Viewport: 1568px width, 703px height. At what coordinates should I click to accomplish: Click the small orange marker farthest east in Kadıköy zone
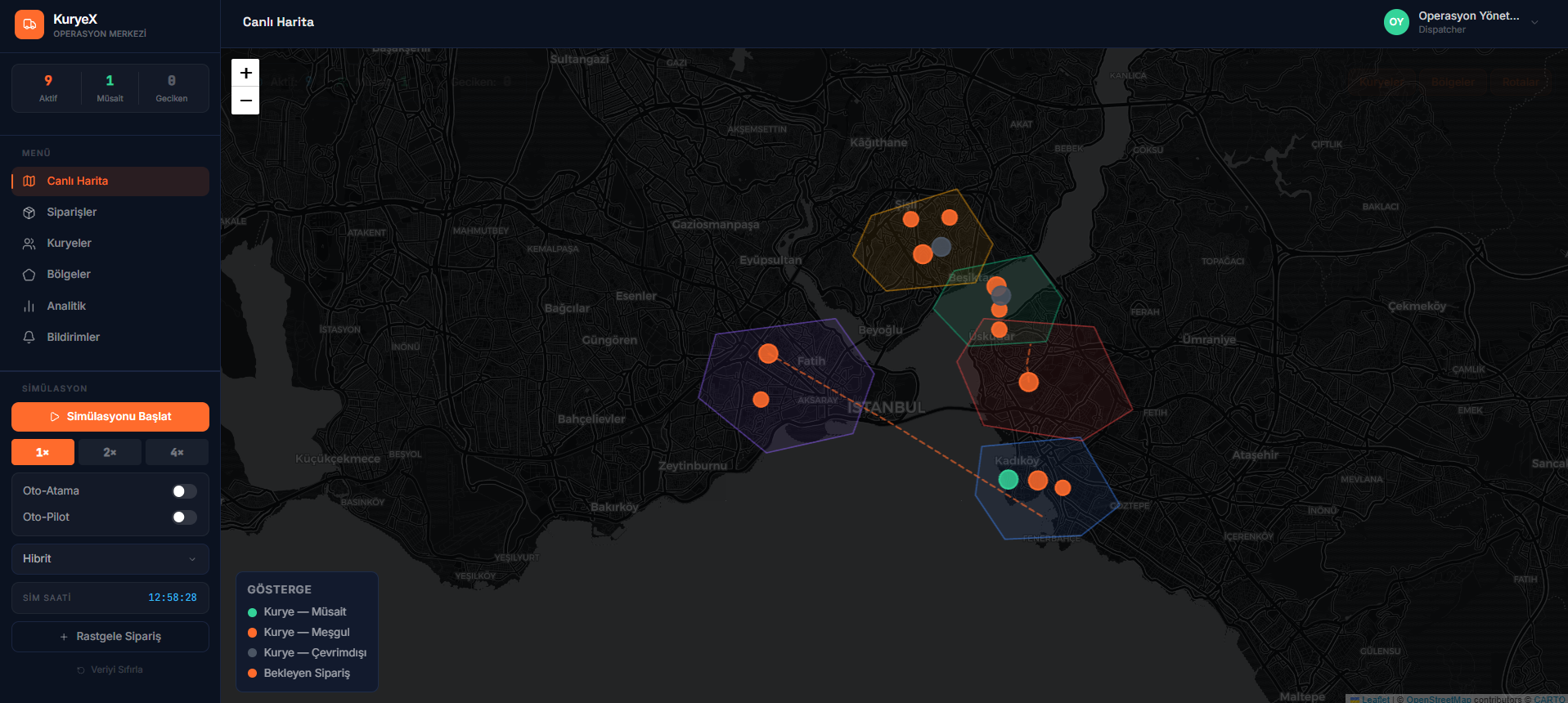(x=1063, y=488)
